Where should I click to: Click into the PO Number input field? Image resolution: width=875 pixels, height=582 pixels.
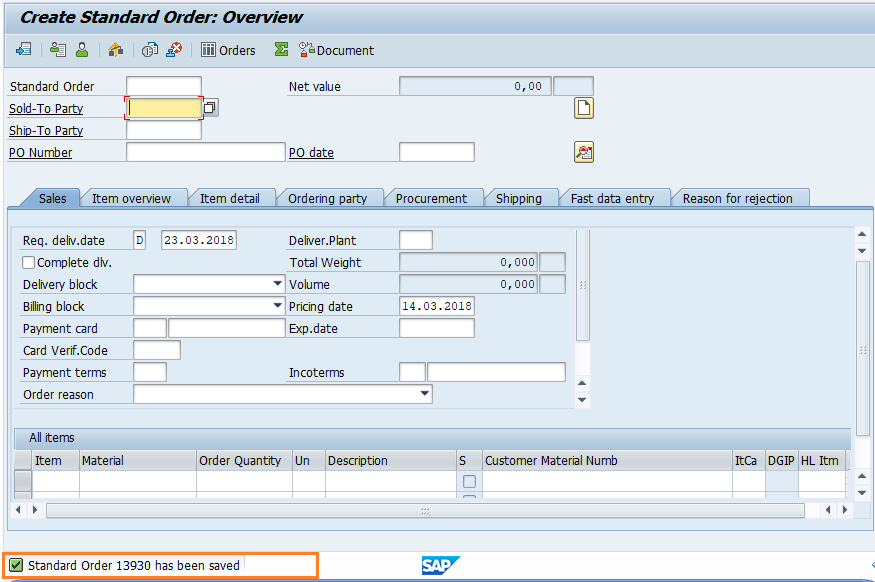click(x=205, y=152)
